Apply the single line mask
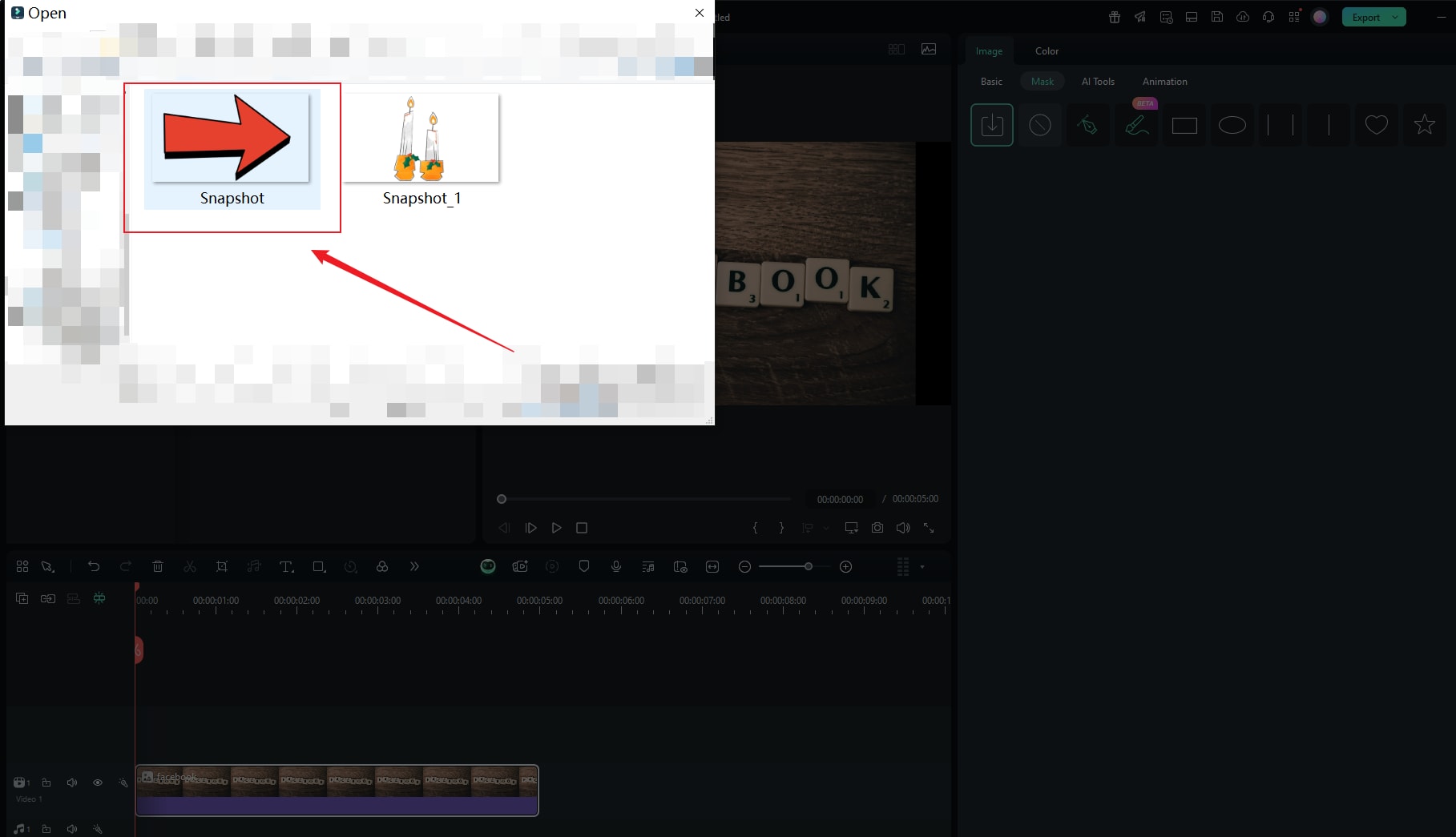 1329,125
